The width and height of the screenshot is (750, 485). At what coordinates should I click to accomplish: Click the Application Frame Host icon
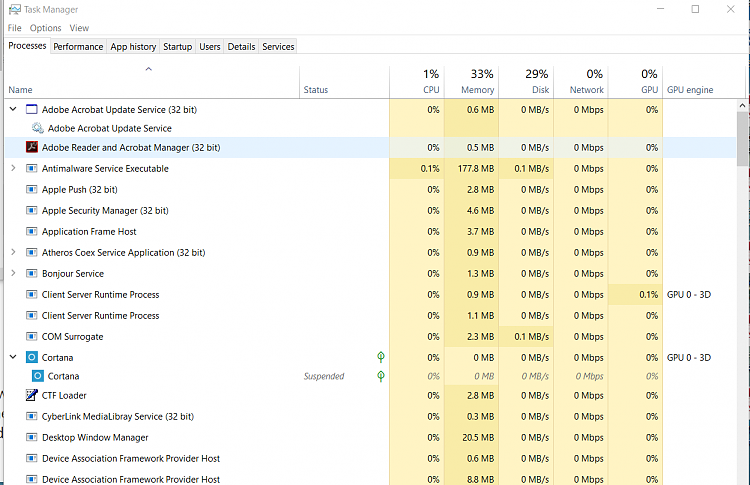(32, 231)
